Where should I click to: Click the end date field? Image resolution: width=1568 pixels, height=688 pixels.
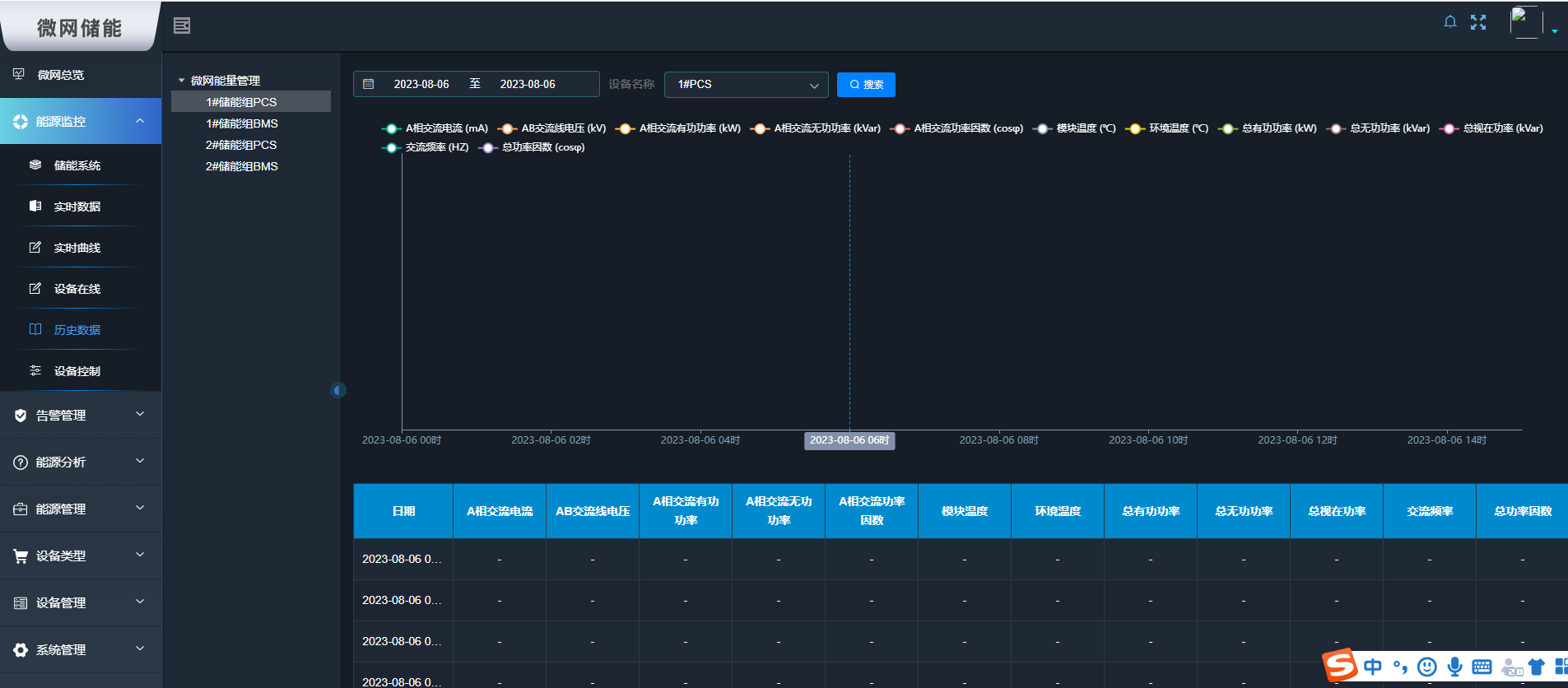tap(528, 84)
